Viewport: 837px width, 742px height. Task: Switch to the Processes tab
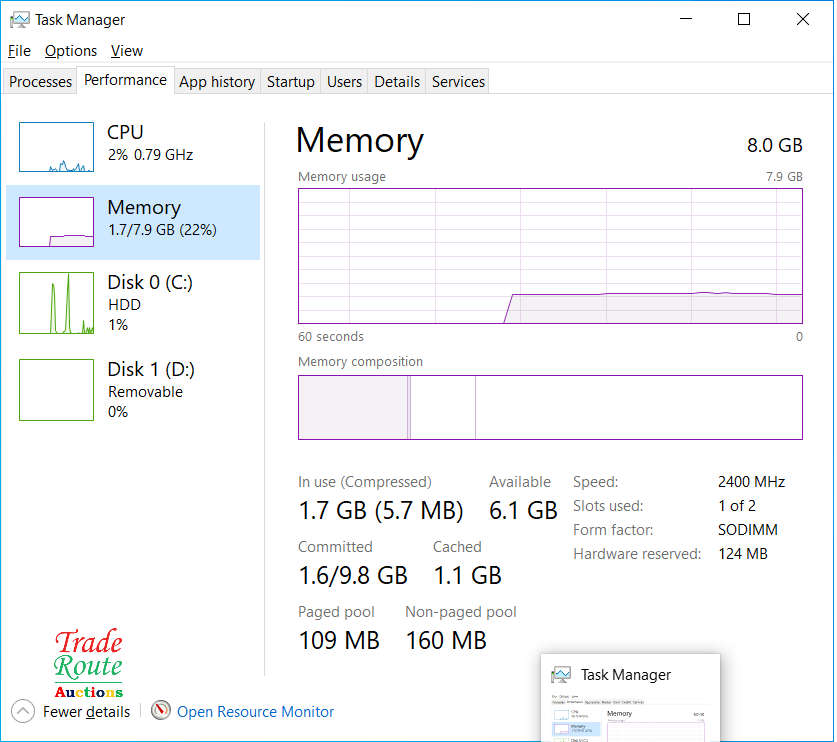click(x=41, y=82)
